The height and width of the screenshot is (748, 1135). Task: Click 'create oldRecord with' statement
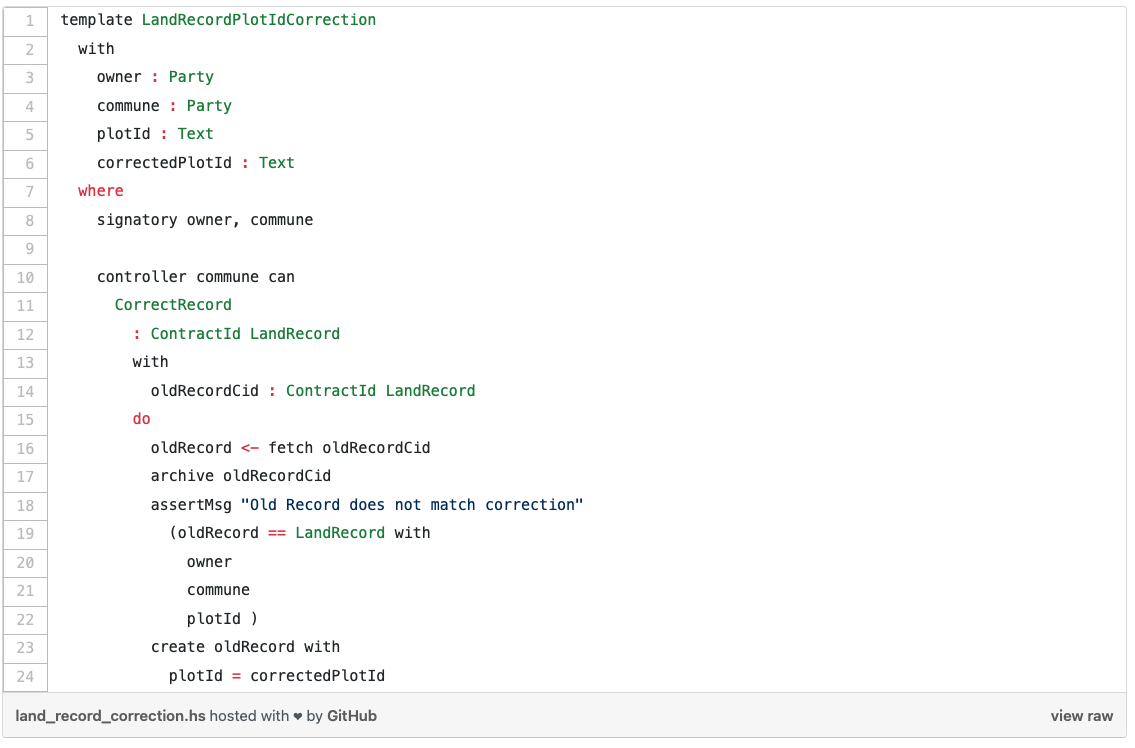coord(245,647)
